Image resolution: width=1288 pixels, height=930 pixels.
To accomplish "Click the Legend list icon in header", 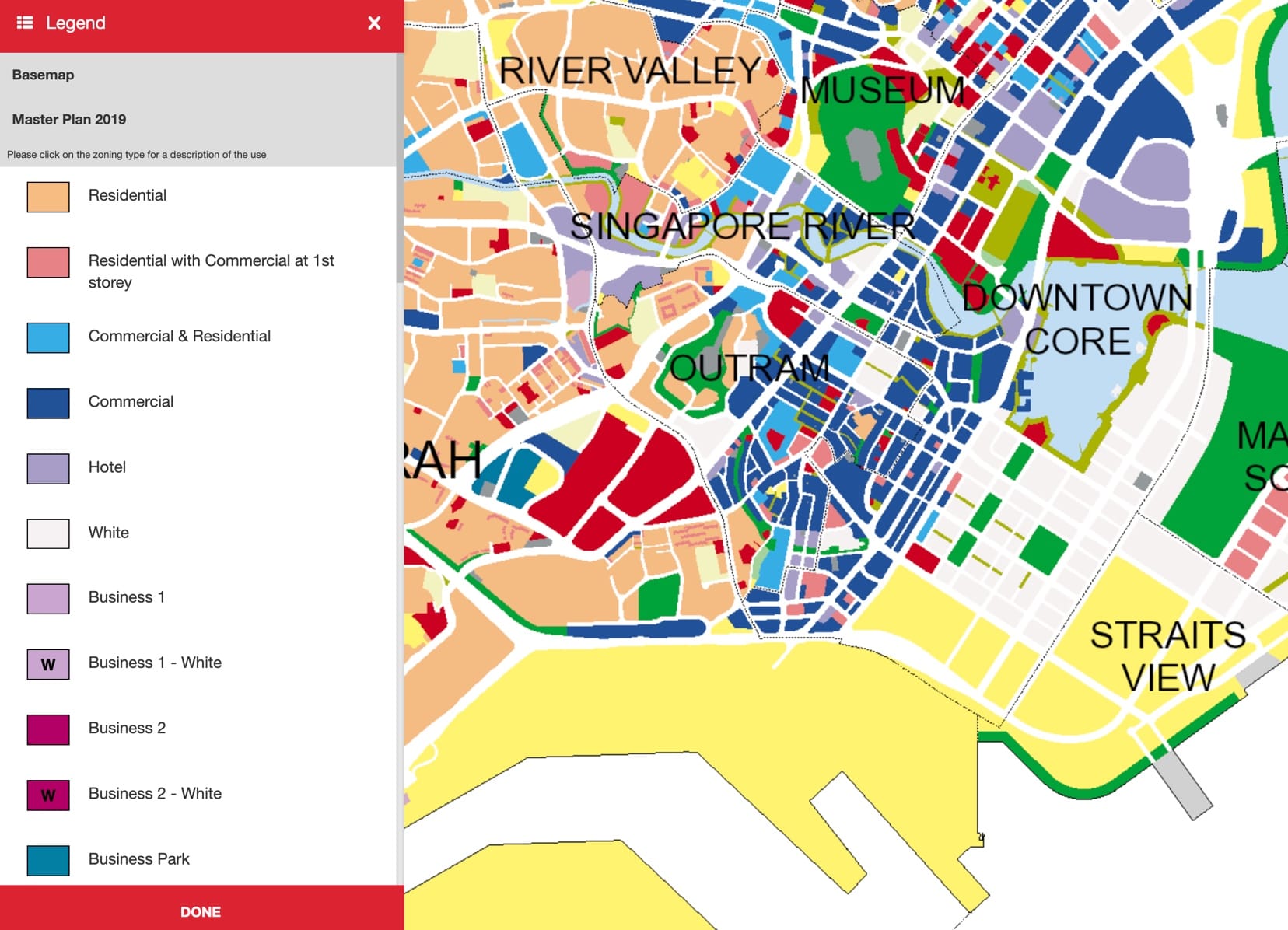I will click(x=25, y=23).
